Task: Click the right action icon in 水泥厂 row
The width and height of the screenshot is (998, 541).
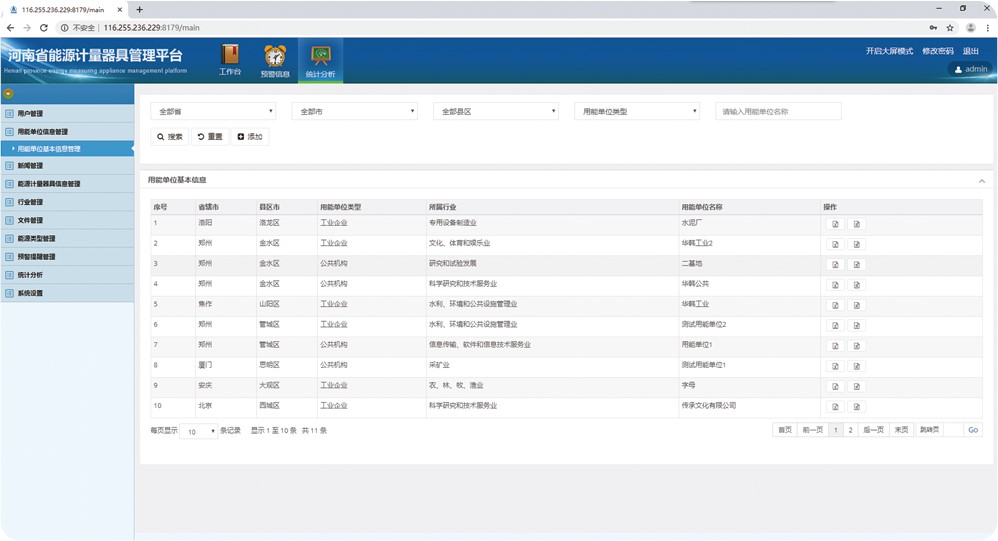Action: 857,224
